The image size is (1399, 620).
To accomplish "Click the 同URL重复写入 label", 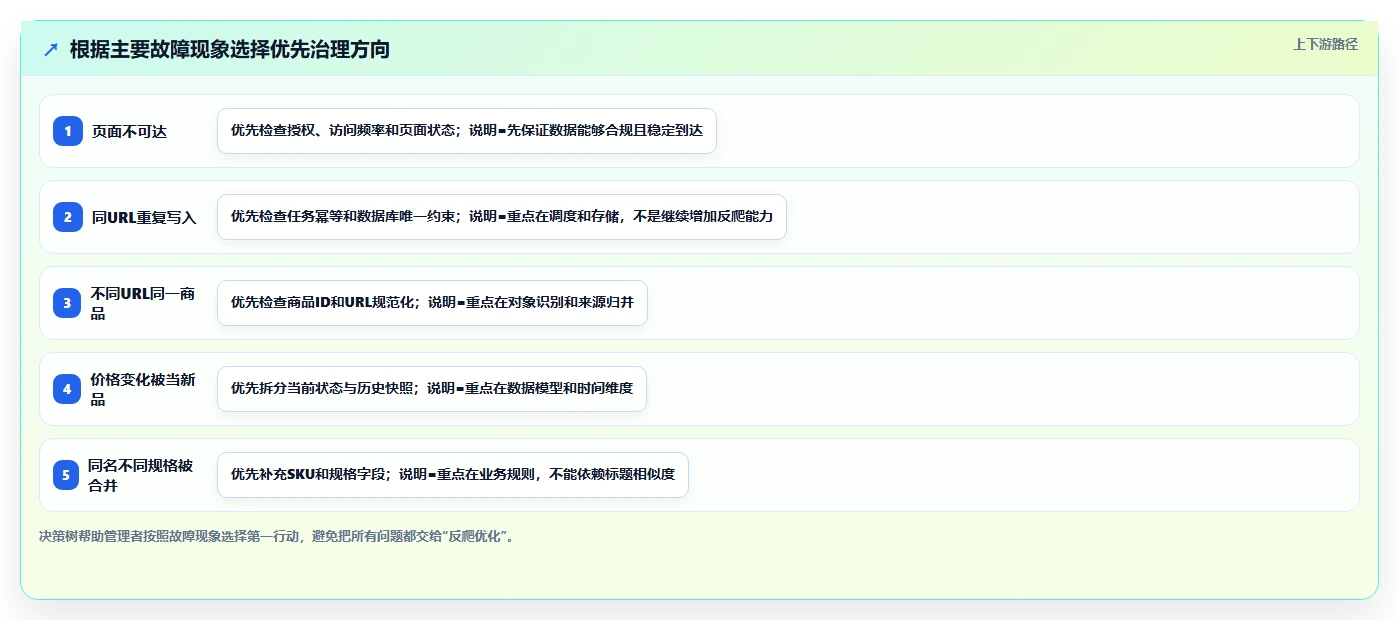I will 144,217.
